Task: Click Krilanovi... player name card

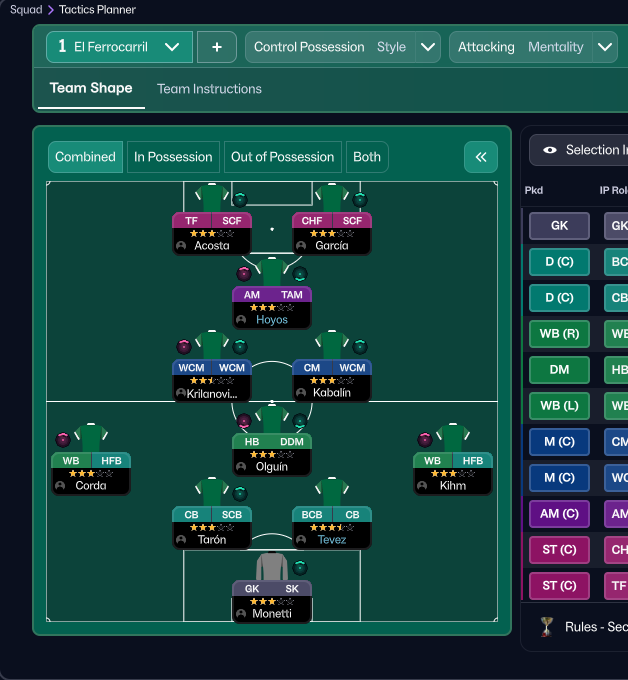Action: (212, 394)
